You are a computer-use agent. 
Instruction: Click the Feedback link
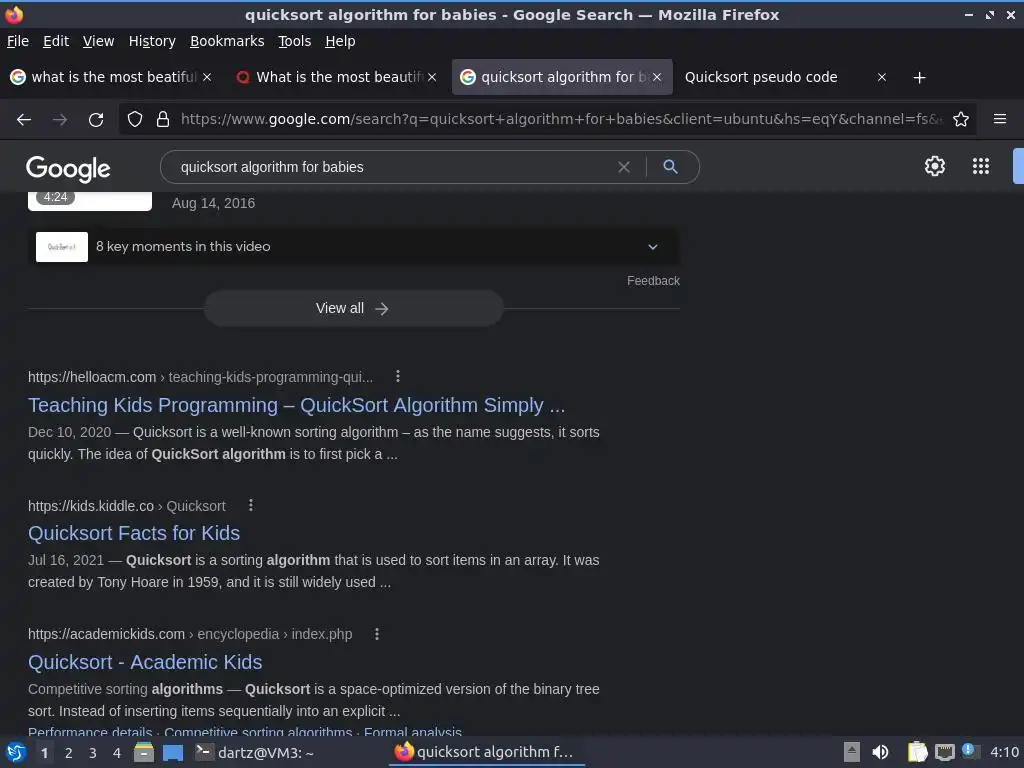pyautogui.click(x=653, y=281)
